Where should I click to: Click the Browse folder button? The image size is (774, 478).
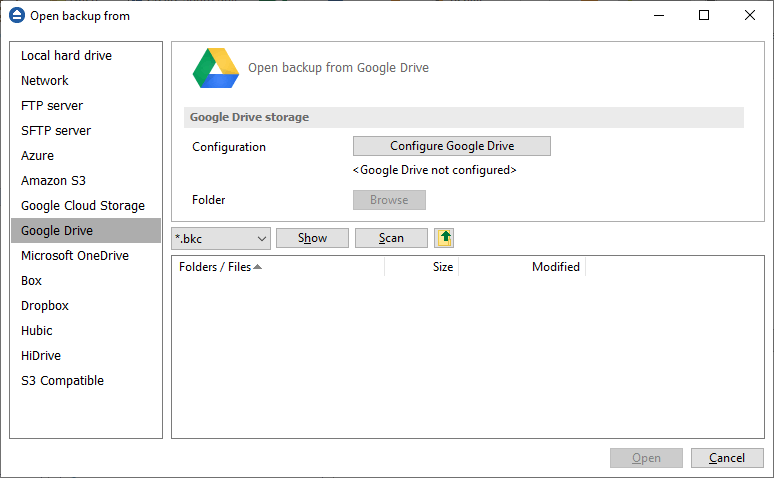click(x=389, y=200)
